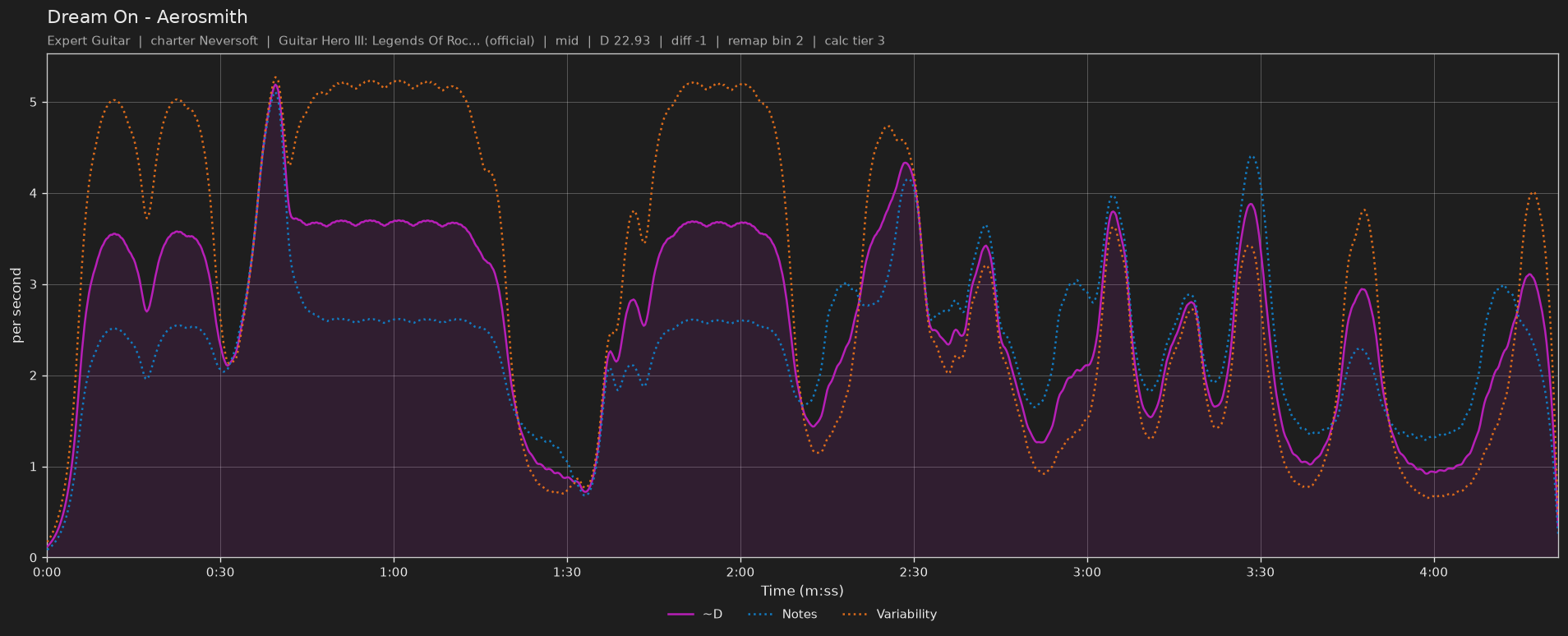
Task: Click the x-axis tick label '1:30'
Action: coord(567,572)
